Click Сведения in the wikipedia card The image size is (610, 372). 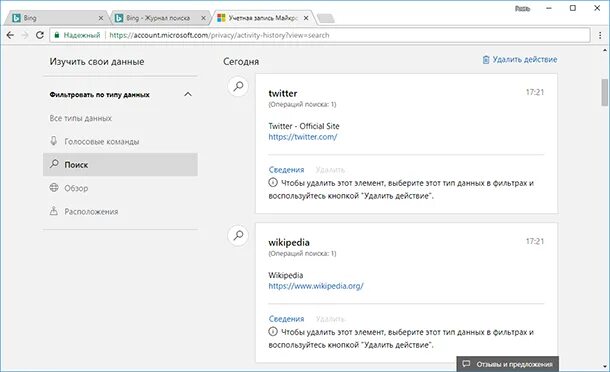point(286,319)
